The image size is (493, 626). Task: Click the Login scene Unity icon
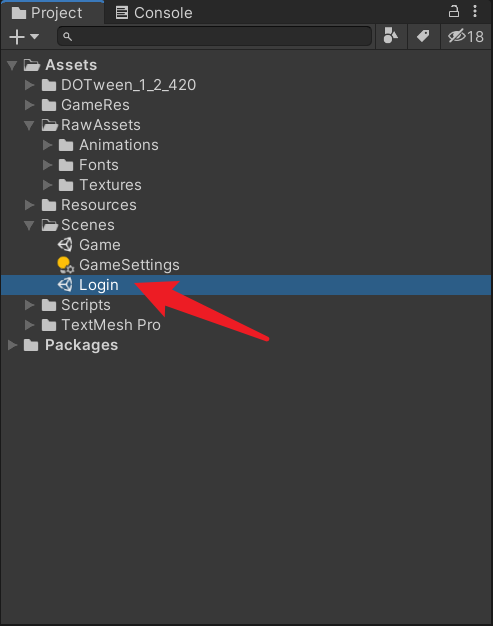(65, 285)
